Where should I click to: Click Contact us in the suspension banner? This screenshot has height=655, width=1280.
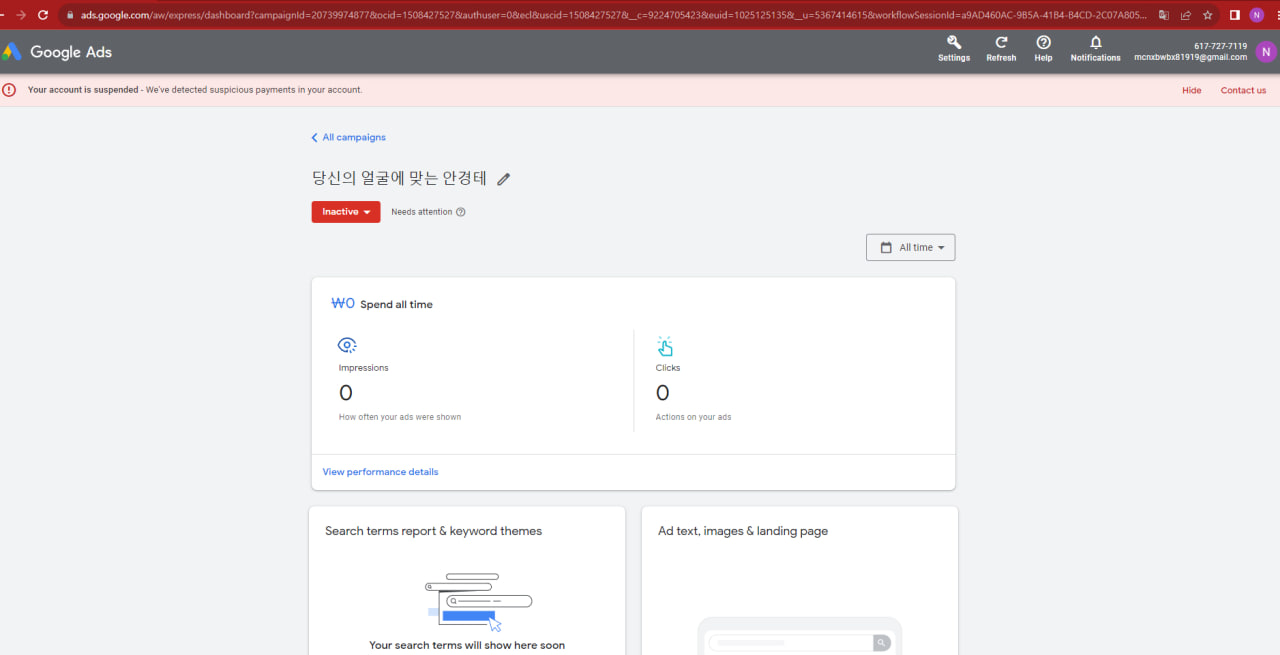pos(1243,90)
